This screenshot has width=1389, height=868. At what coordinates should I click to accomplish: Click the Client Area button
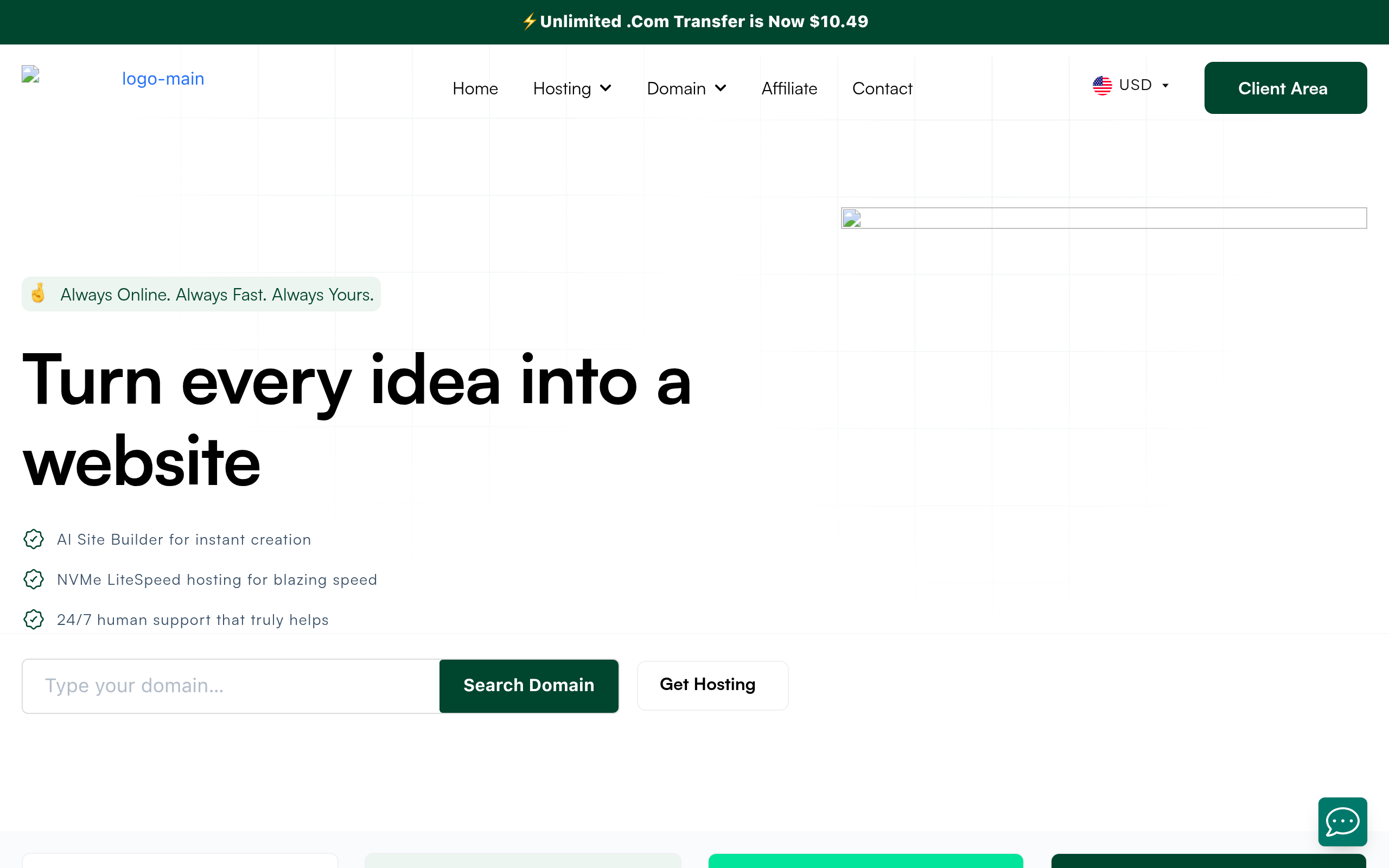(x=1285, y=88)
